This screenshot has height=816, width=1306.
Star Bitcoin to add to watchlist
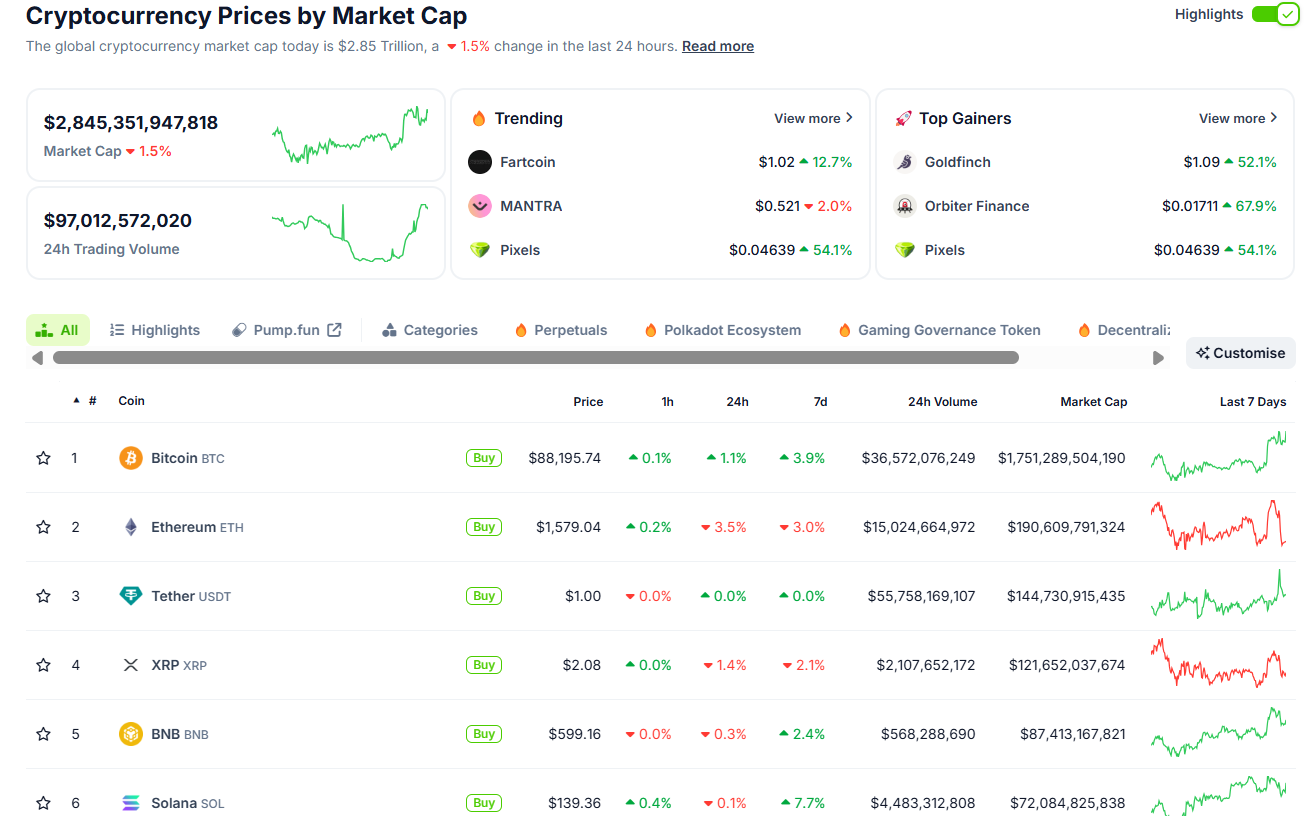coord(43,458)
